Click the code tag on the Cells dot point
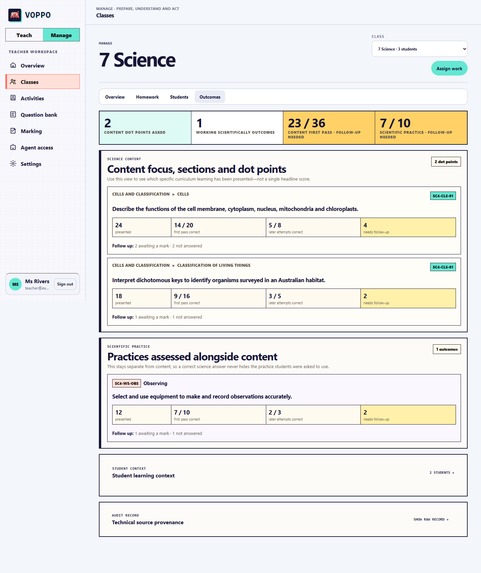The width and height of the screenshot is (481, 573). 443,196
